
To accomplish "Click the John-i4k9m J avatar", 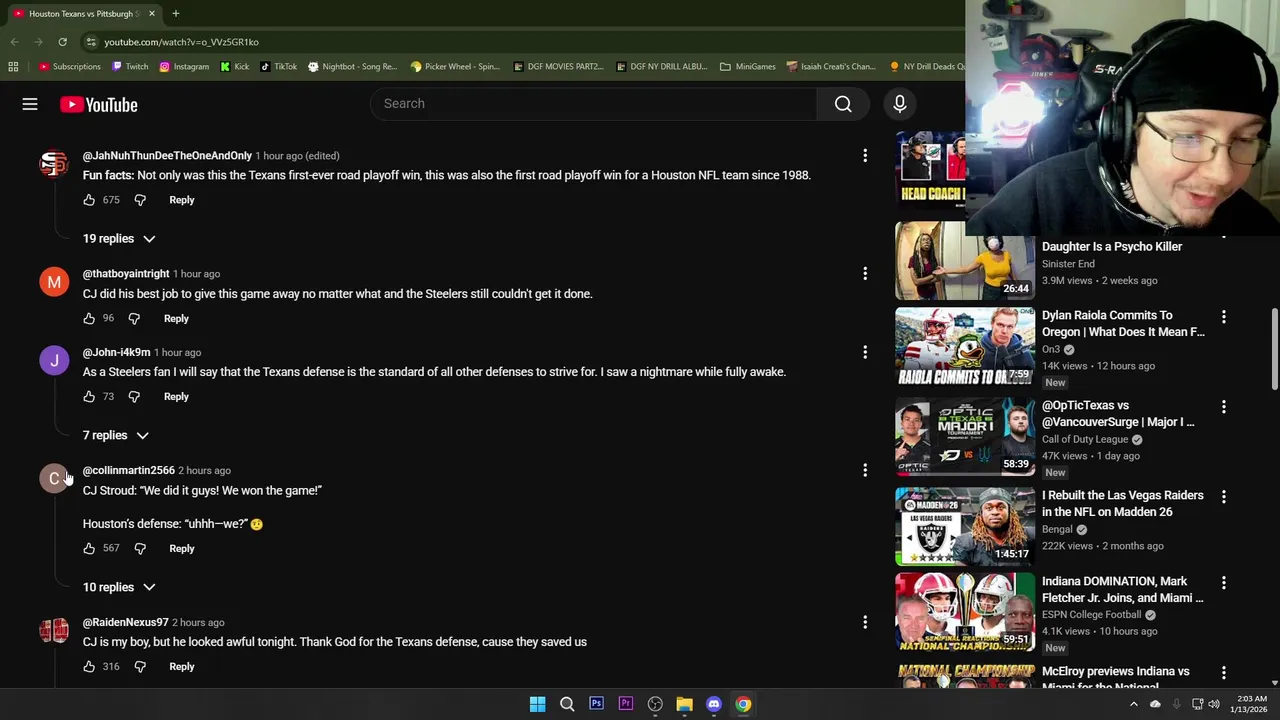I will click(54, 360).
